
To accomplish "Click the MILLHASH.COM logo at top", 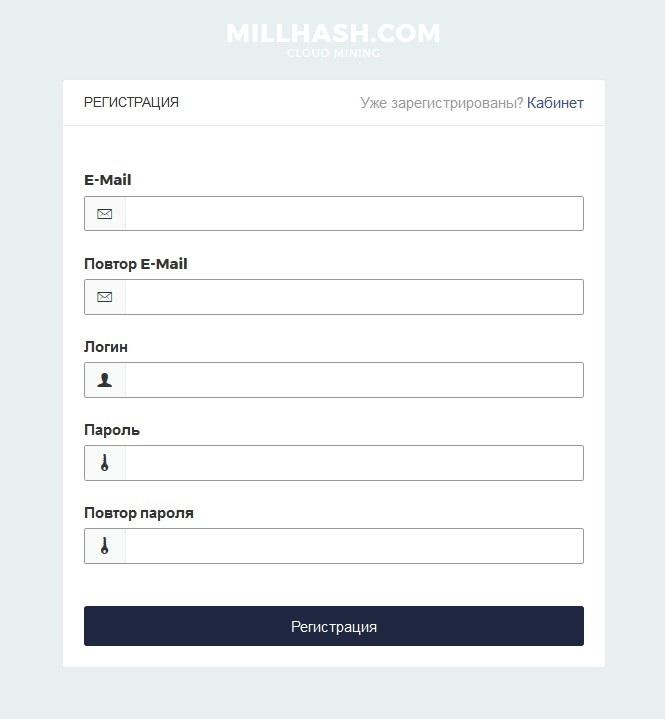I will (x=333, y=33).
